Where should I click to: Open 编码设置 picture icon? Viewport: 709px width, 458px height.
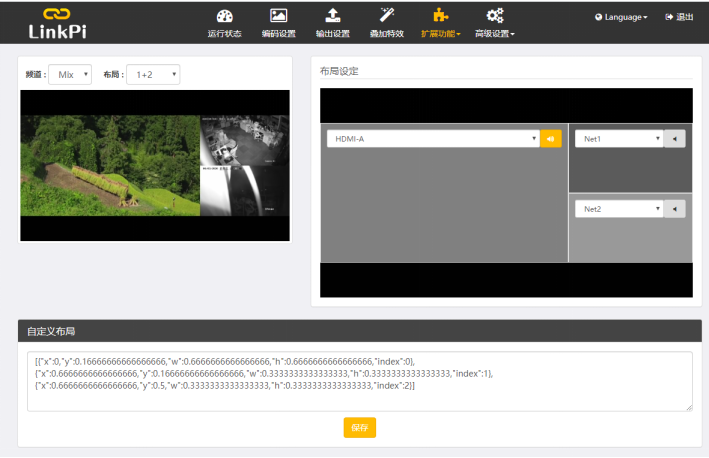coord(278,16)
